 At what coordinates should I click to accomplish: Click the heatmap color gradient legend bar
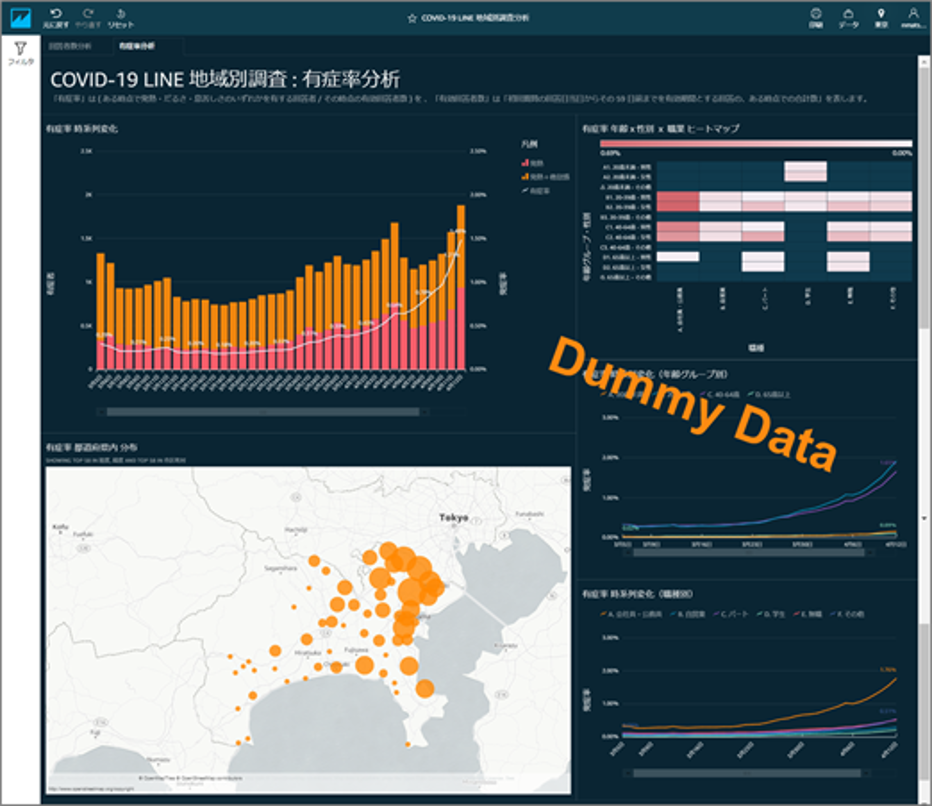[x=756, y=143]
